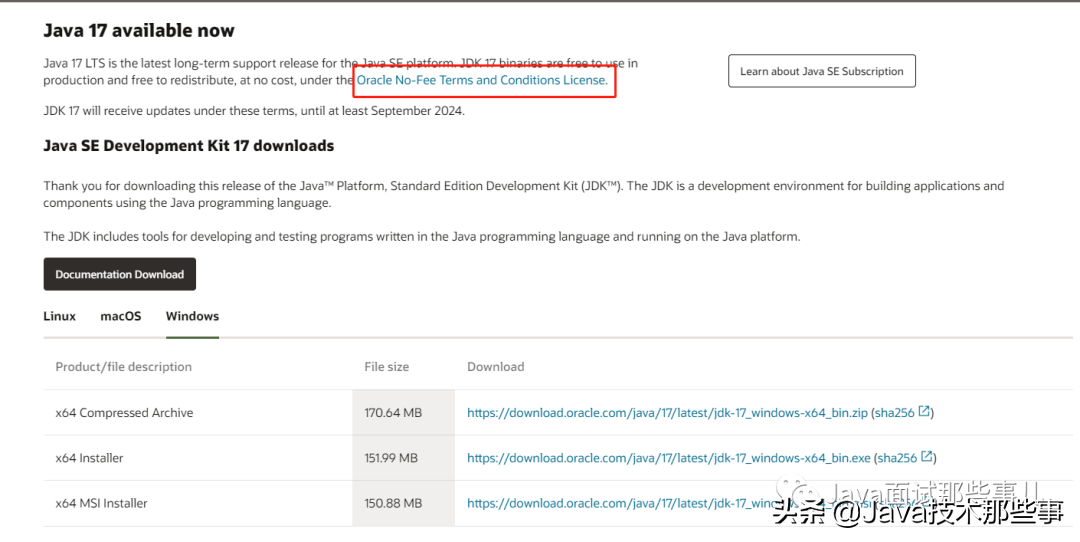Image resolution: width=1080 pixels, height=542 pixels.
Task: Download the jdk-17_windows-x64_bin.exe link
Action: pyautogui.click(x=669, y=458)
